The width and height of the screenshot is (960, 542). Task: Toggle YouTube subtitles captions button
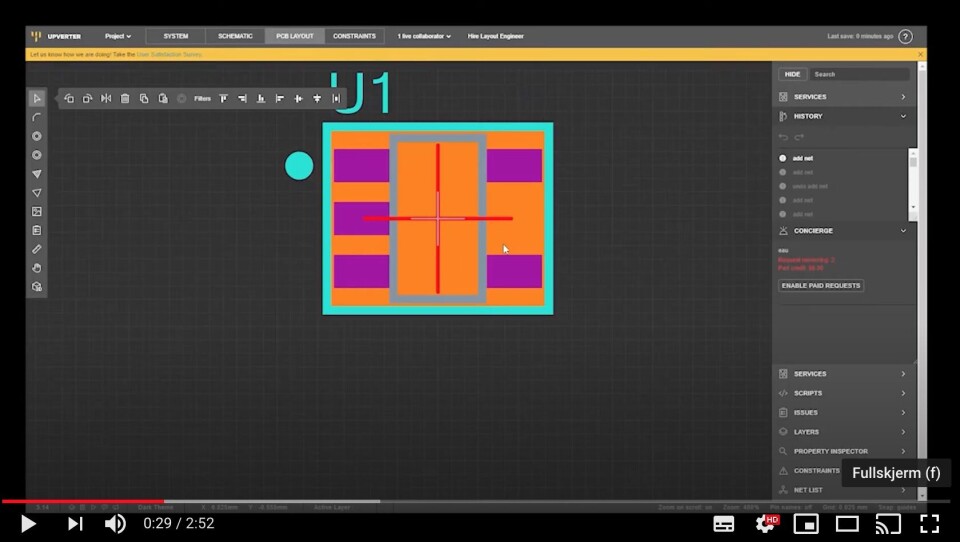pyautogui.click(x=724, y=524)
